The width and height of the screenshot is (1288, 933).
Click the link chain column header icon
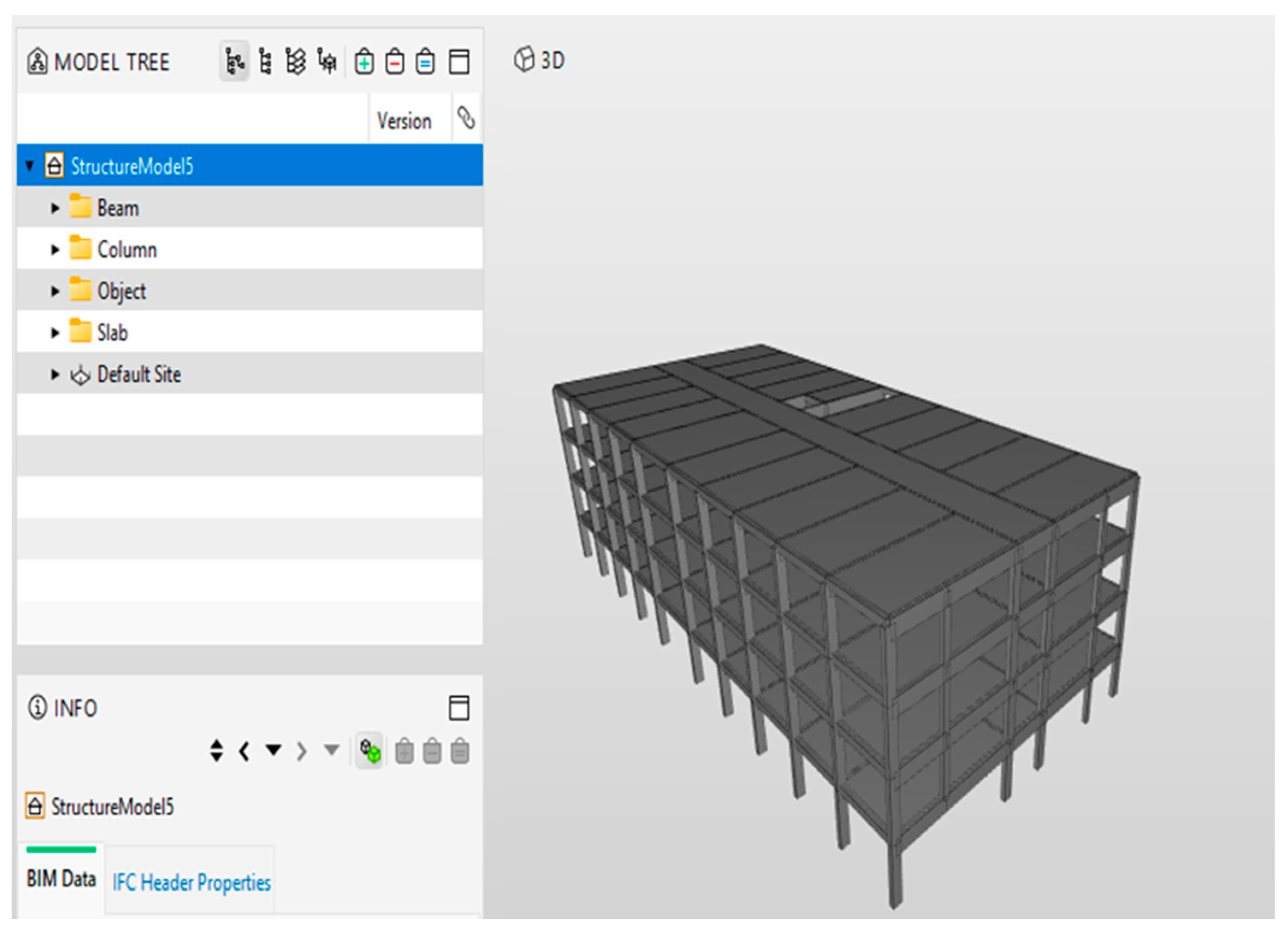coord(466,118)
